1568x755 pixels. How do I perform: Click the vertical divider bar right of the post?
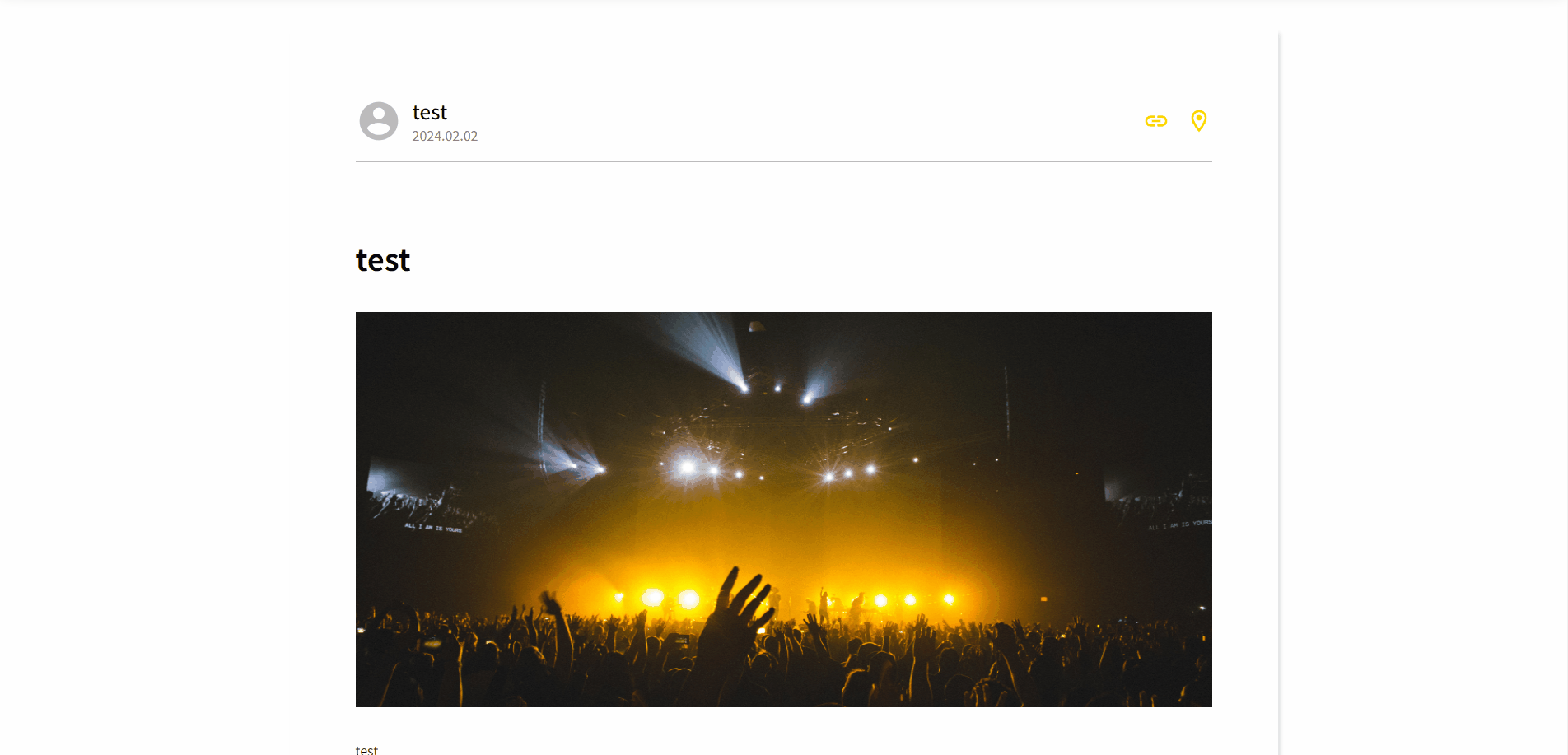tap(1279, 394)
